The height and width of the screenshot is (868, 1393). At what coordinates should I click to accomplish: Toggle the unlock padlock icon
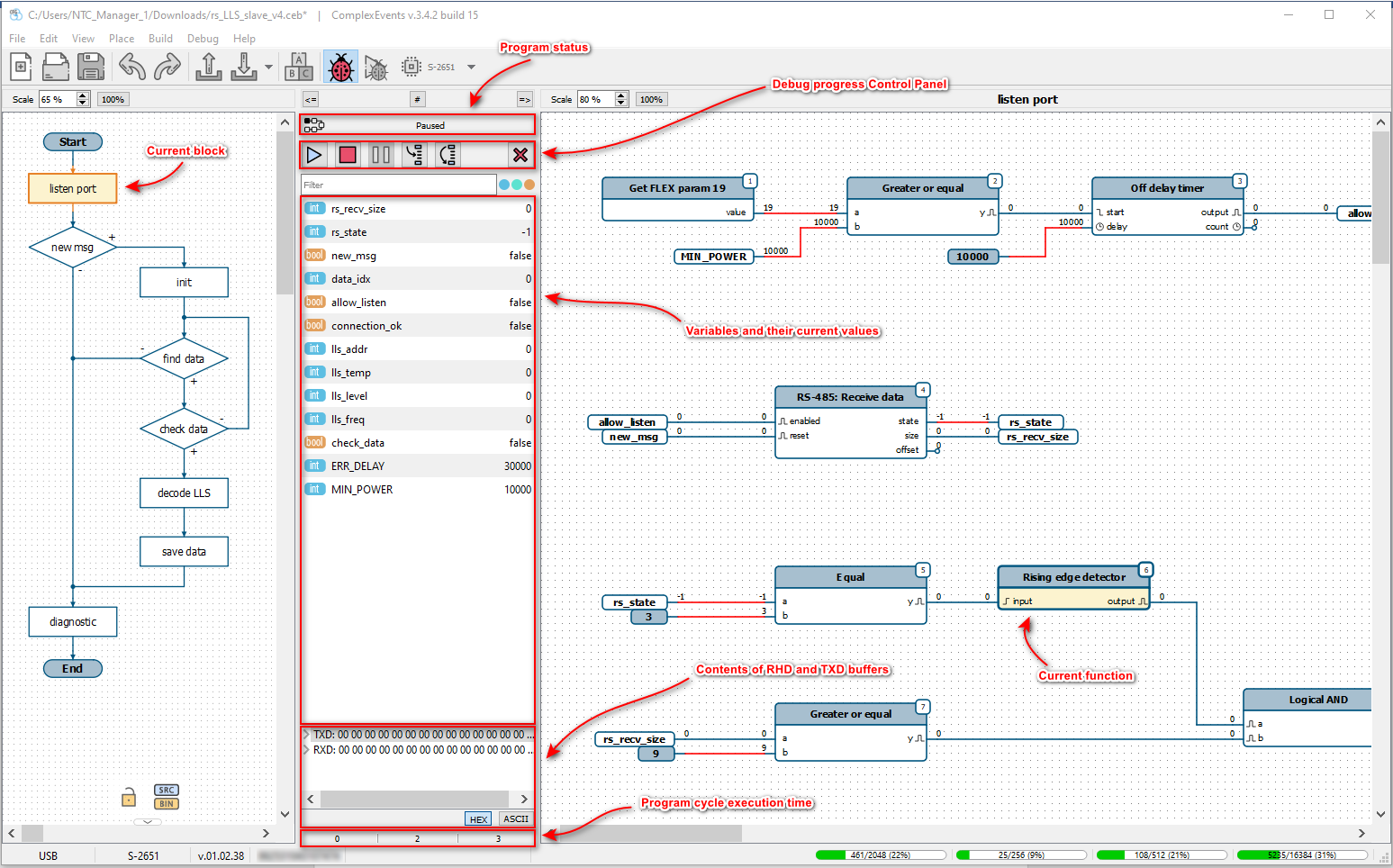(129, 798)
